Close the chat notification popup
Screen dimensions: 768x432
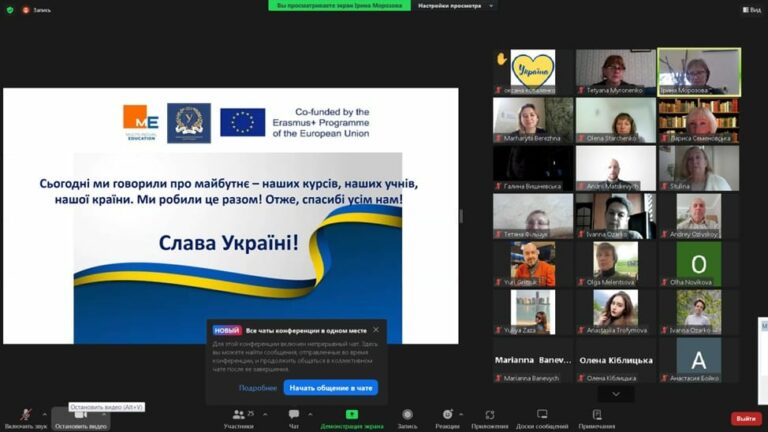click(x=376, y=330)
